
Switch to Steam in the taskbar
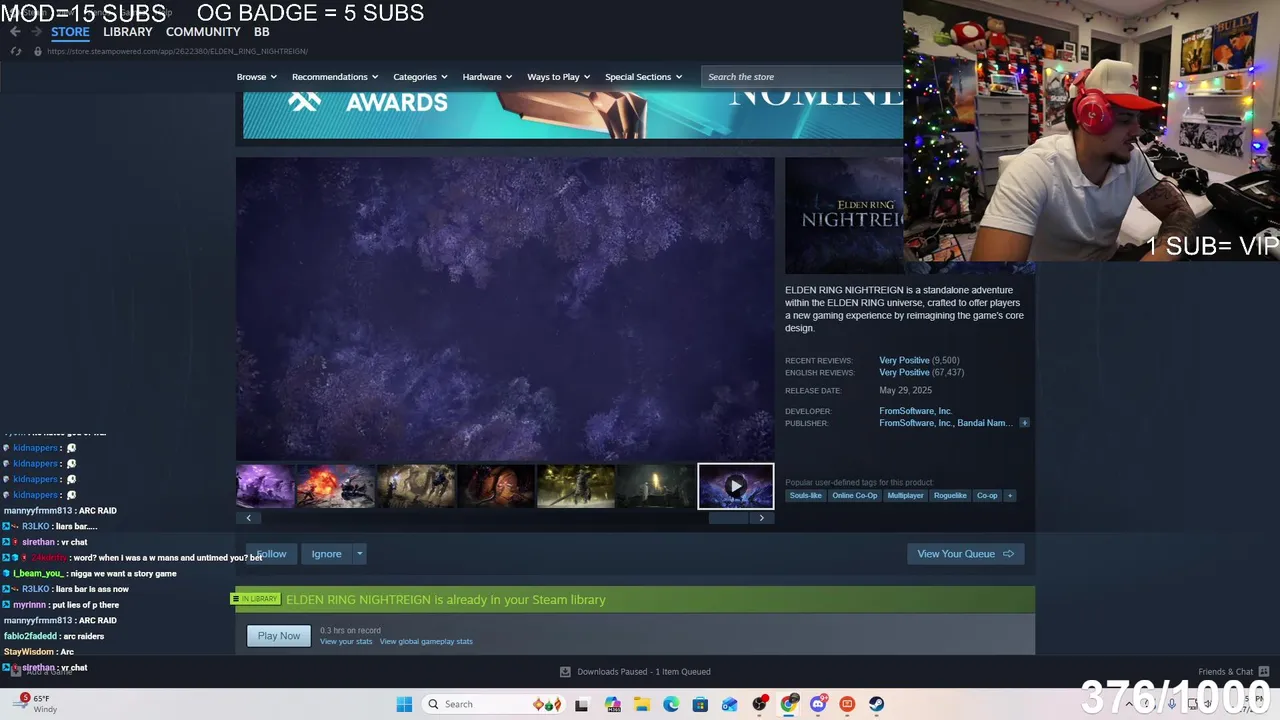(876, 704)
